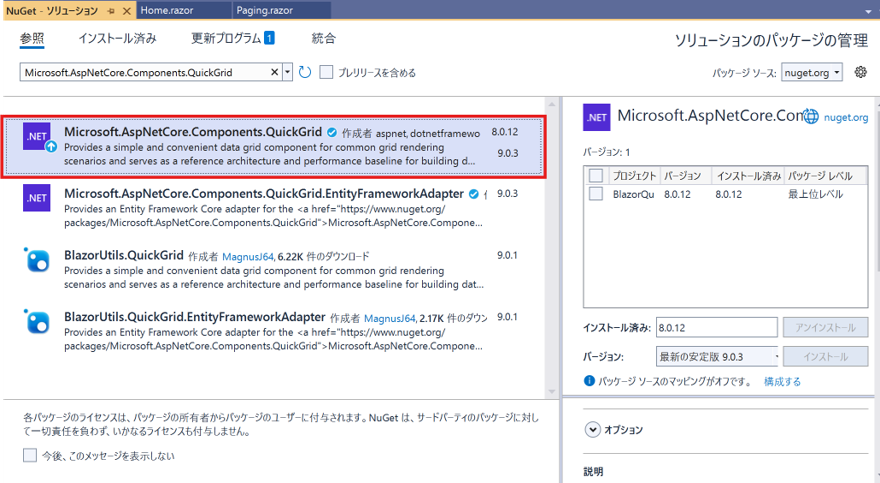Click EntityFrameworkAdapter .NET package icon
This screenshot has width=880, height=483.
point(37,198)
